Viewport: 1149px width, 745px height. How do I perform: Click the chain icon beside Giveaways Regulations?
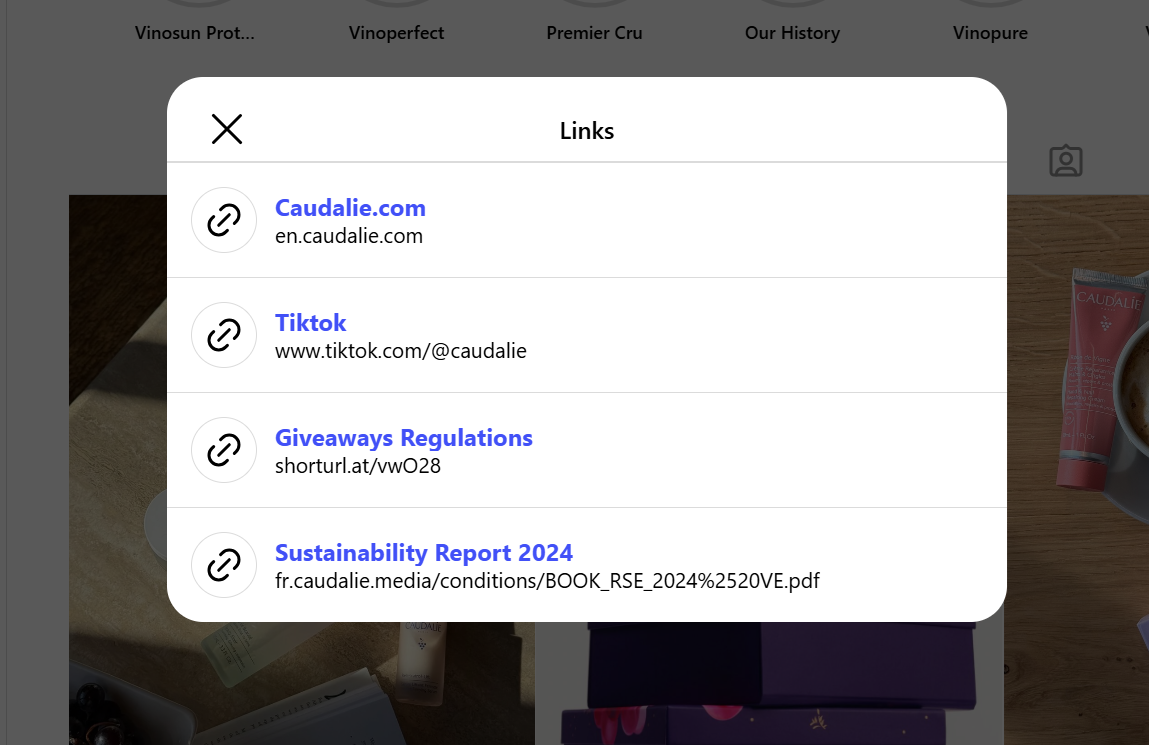(224, 450)
